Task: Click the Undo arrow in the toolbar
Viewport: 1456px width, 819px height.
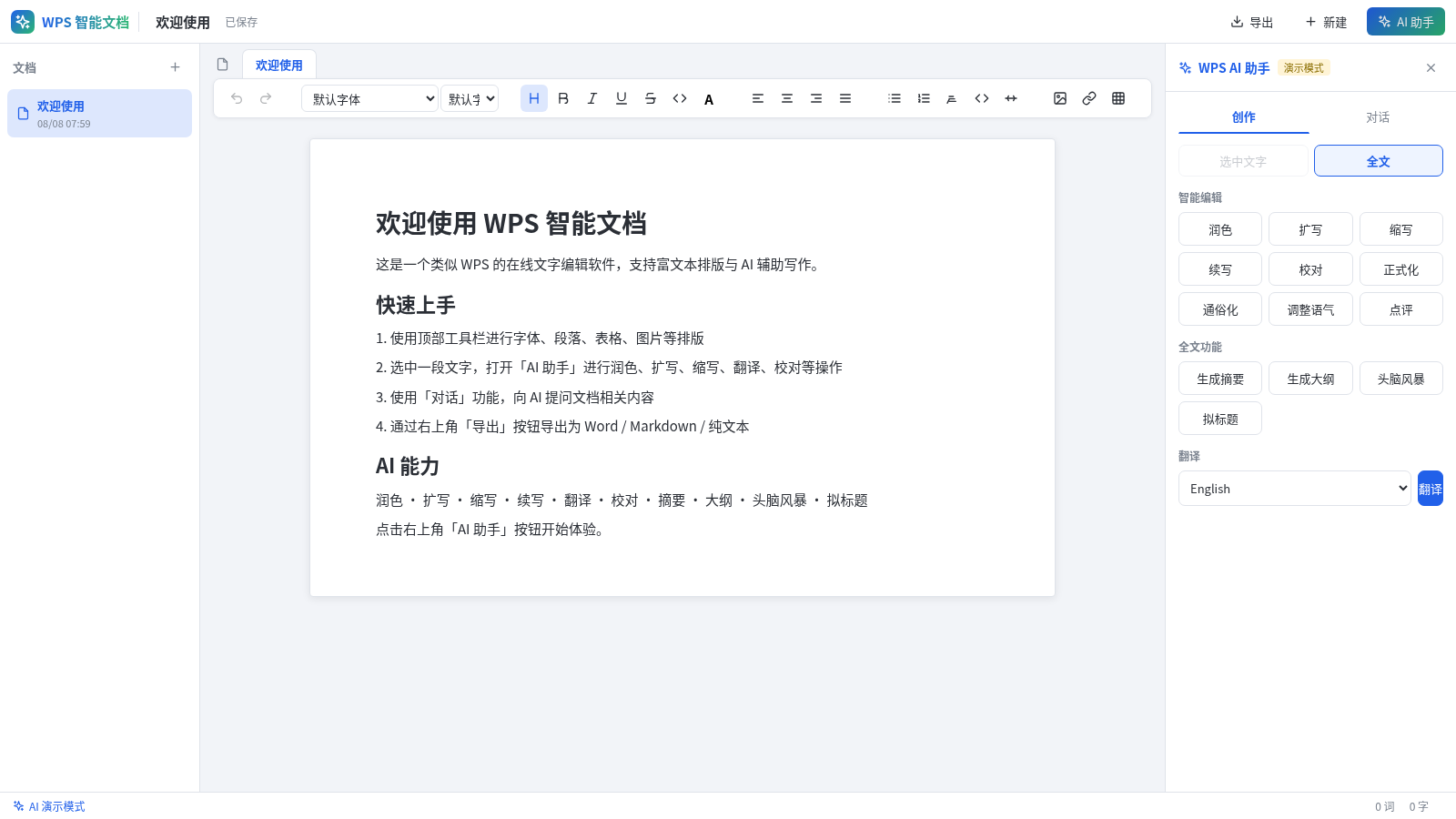Action: pyautogui.click(x=237, y=98)
